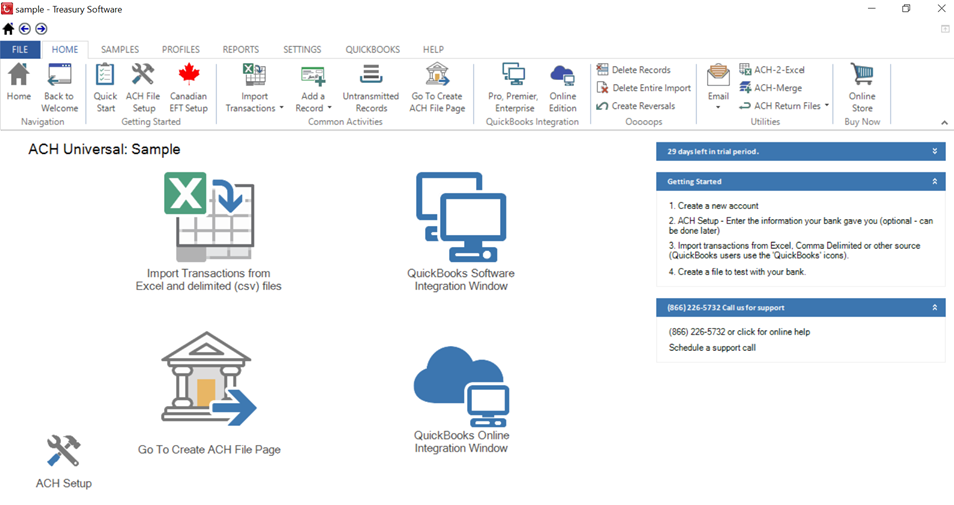This screenshot has height=505, width=954.
Task: Select the HOME tab
Action: click(64, 49)
